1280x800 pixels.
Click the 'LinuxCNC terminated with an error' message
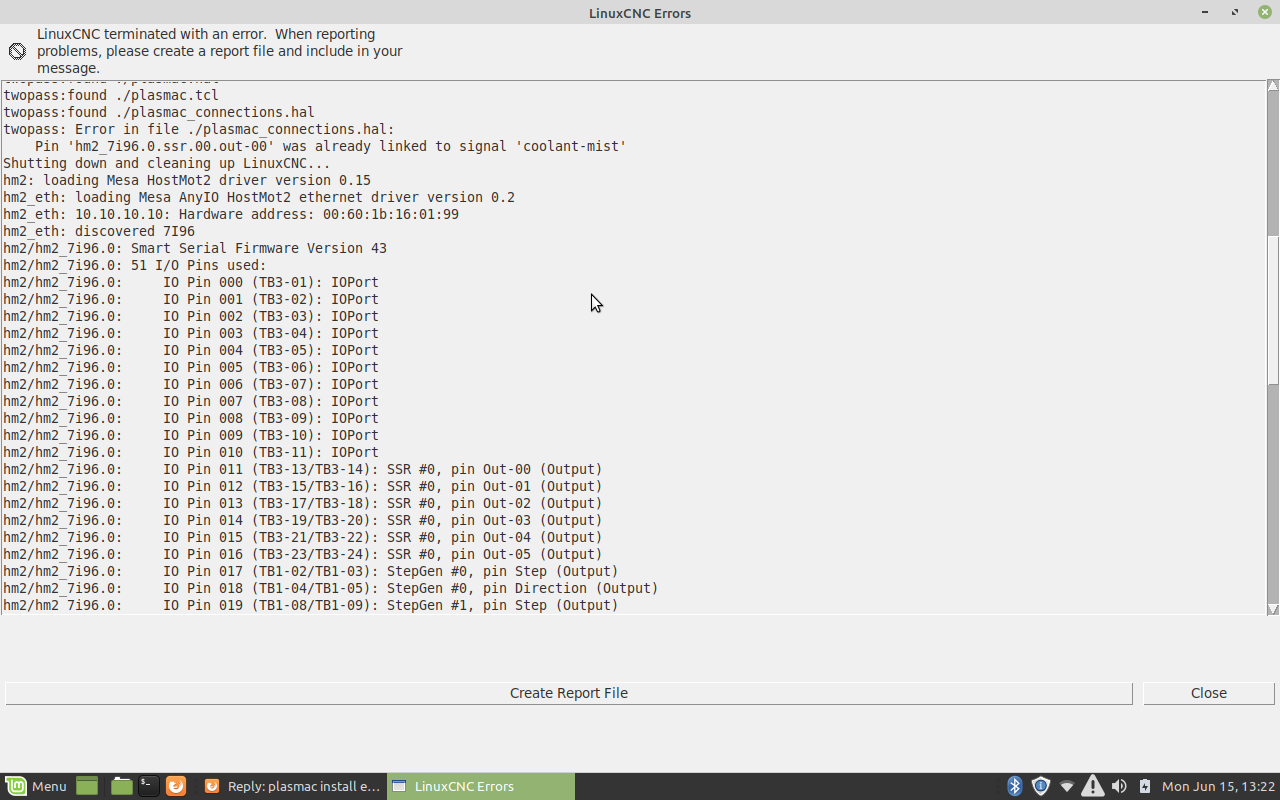tap(220, 51)
